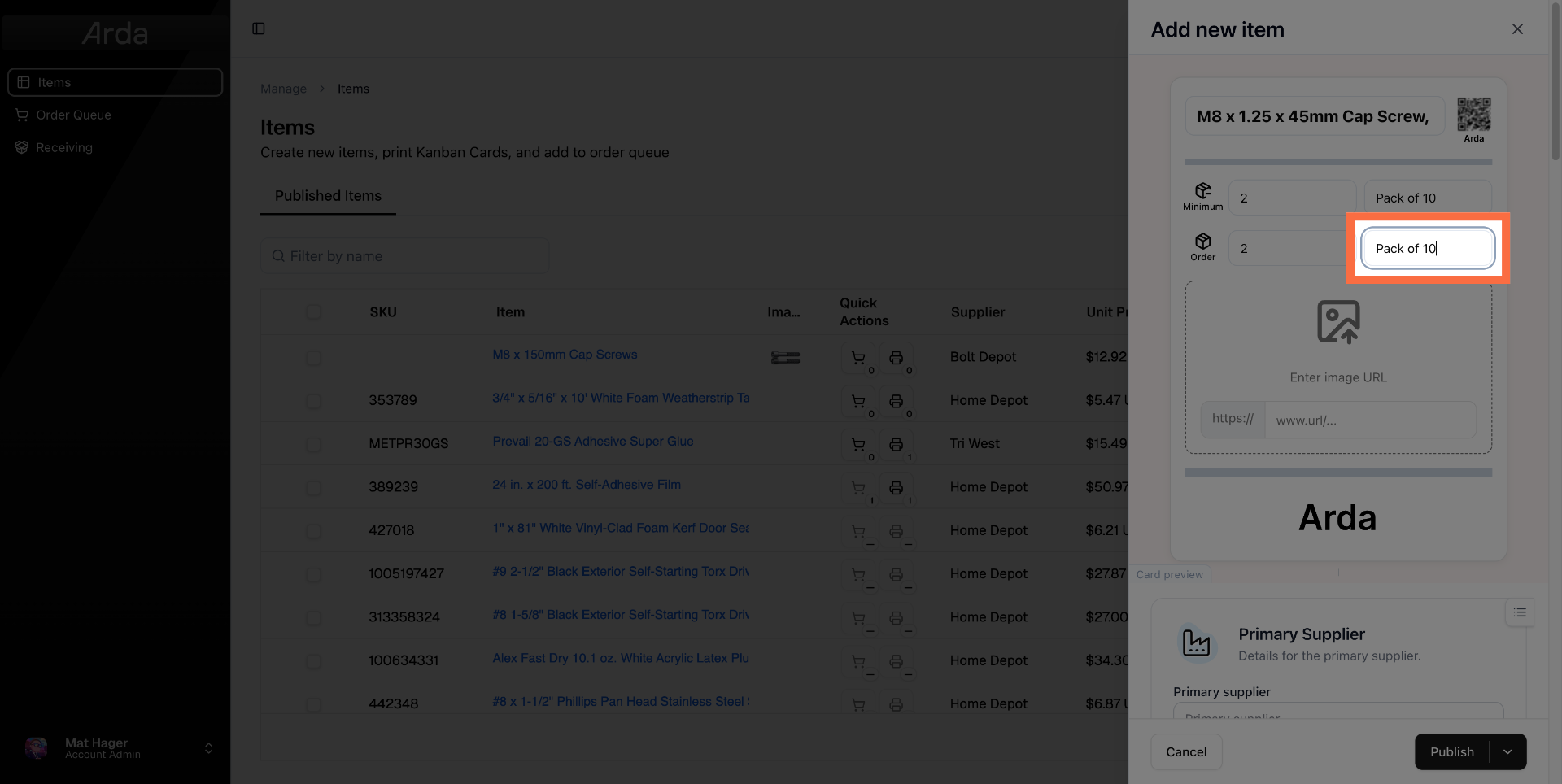
Task: Click the Filter by name search box
Action: pyautogui.click(x=404, y=256)
